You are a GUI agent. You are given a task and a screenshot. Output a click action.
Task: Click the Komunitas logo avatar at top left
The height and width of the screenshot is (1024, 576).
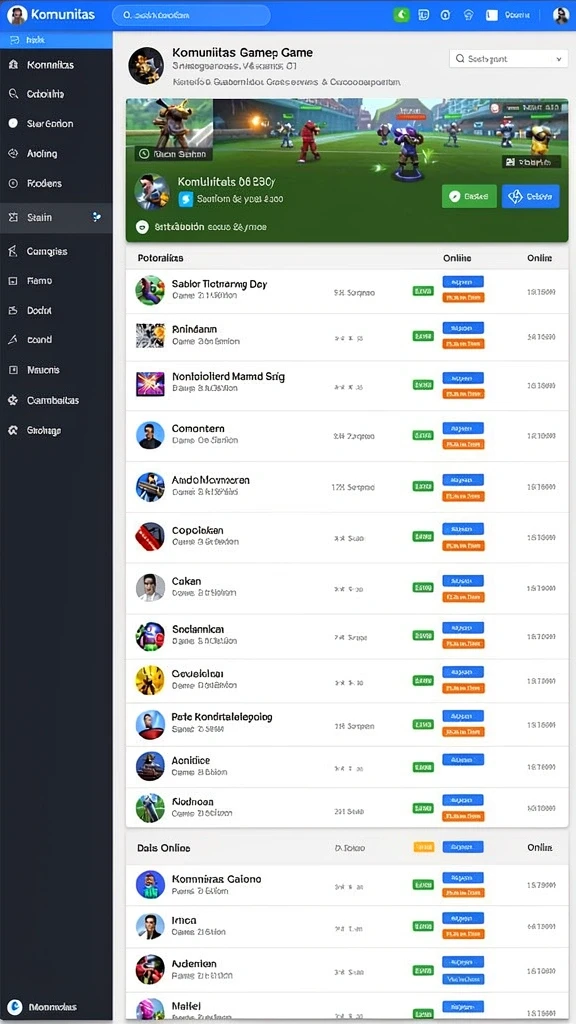pyautogui.click(x=17, y=14)
